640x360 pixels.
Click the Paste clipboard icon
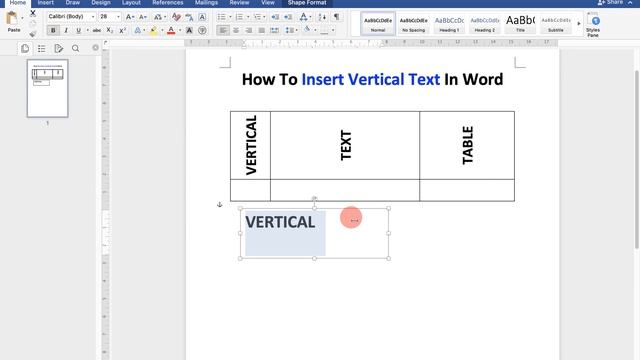[12, 18]
